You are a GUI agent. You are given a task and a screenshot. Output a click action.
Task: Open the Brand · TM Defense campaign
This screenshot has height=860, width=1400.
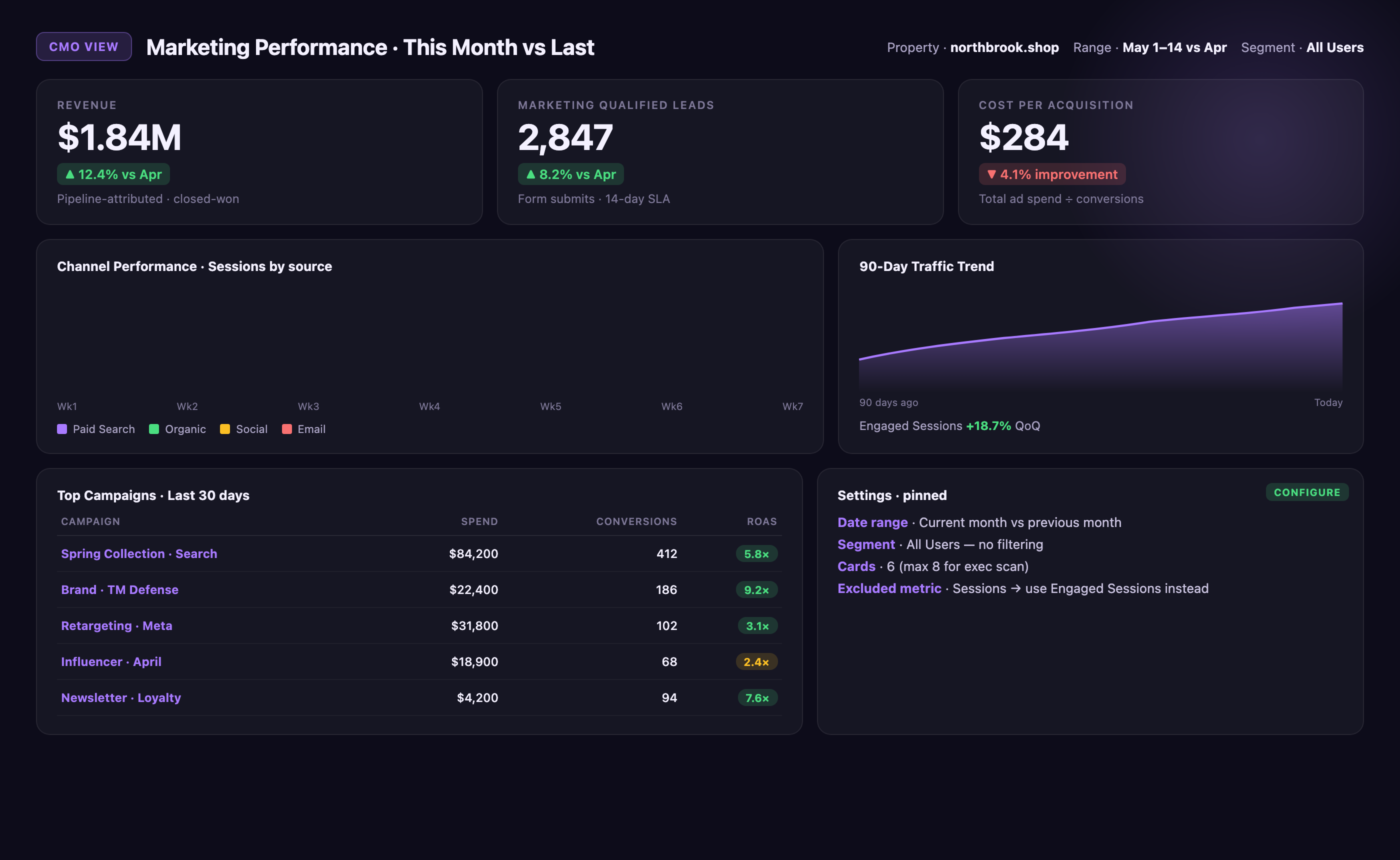click(119, 589)
